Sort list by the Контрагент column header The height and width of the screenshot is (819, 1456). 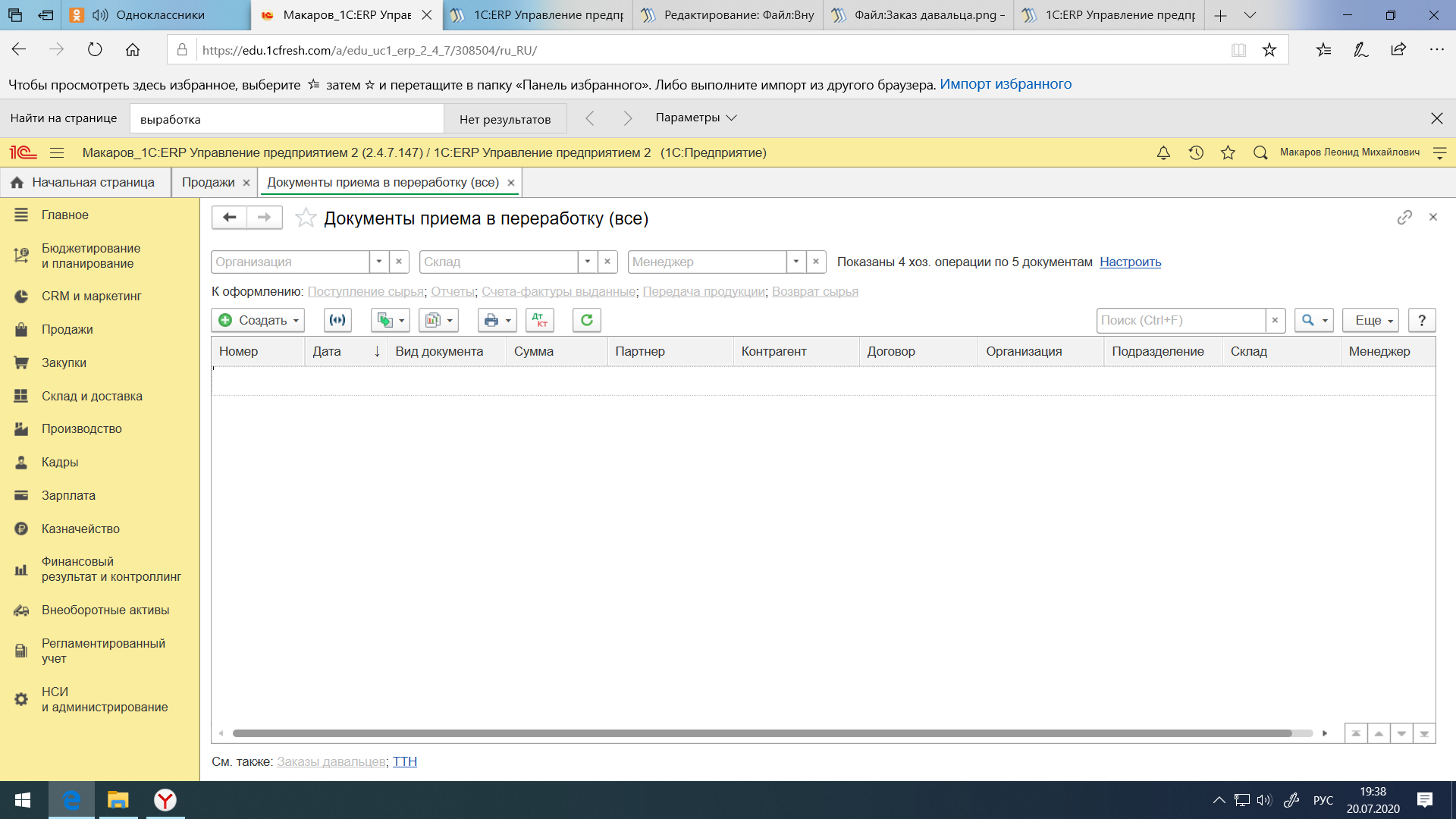pyautogui.click(x=795, y=351)
